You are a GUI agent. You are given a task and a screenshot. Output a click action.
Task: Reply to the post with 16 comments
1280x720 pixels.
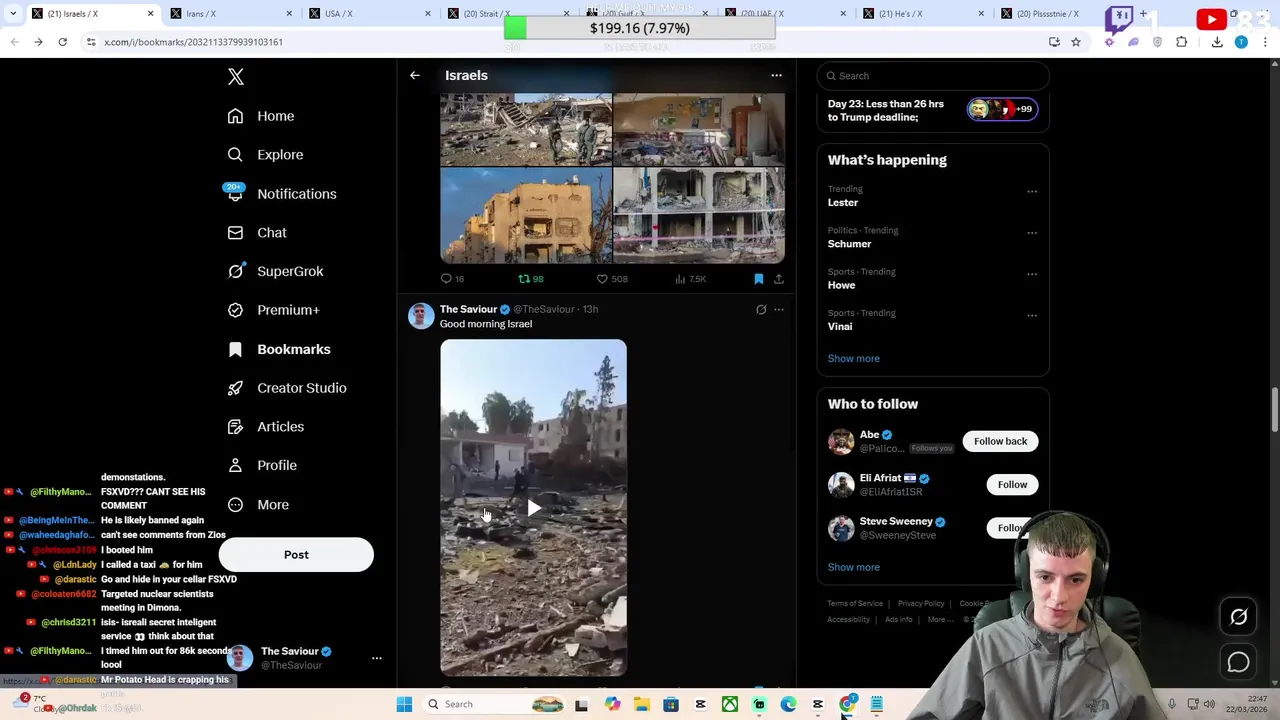pyautogui.click(x=452, y=279)
